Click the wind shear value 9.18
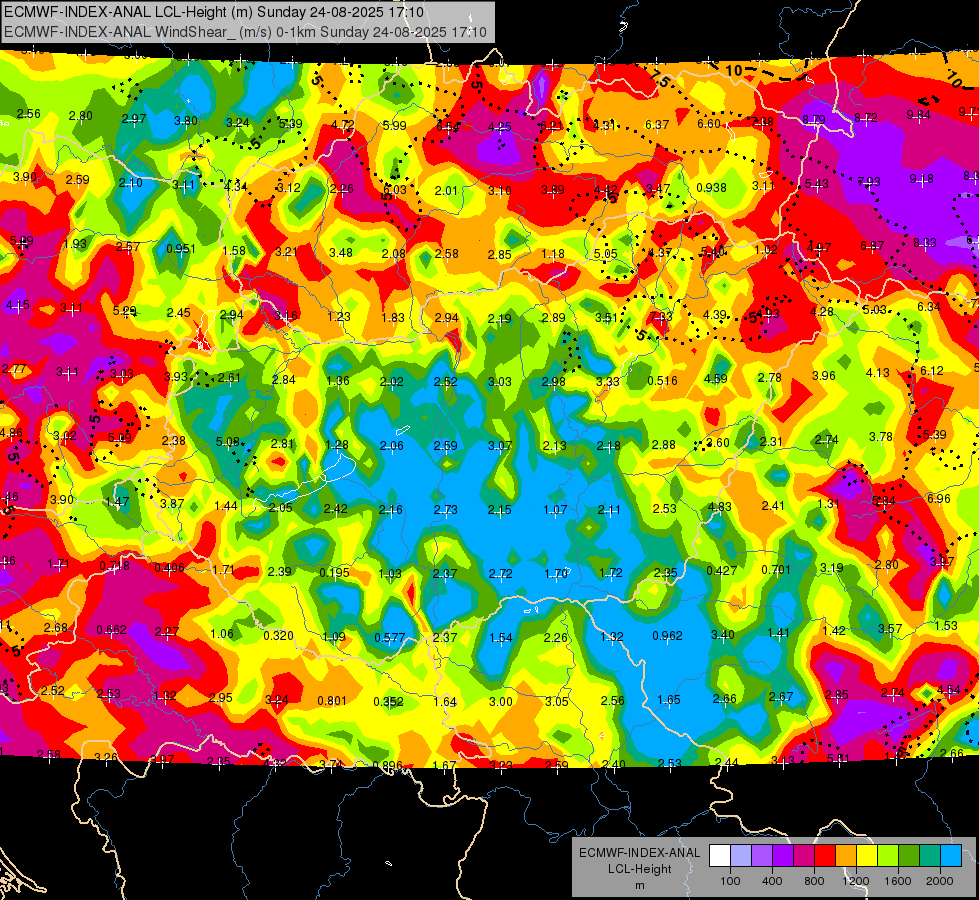This screenshot has height=900, width=979. coord(922,179)
